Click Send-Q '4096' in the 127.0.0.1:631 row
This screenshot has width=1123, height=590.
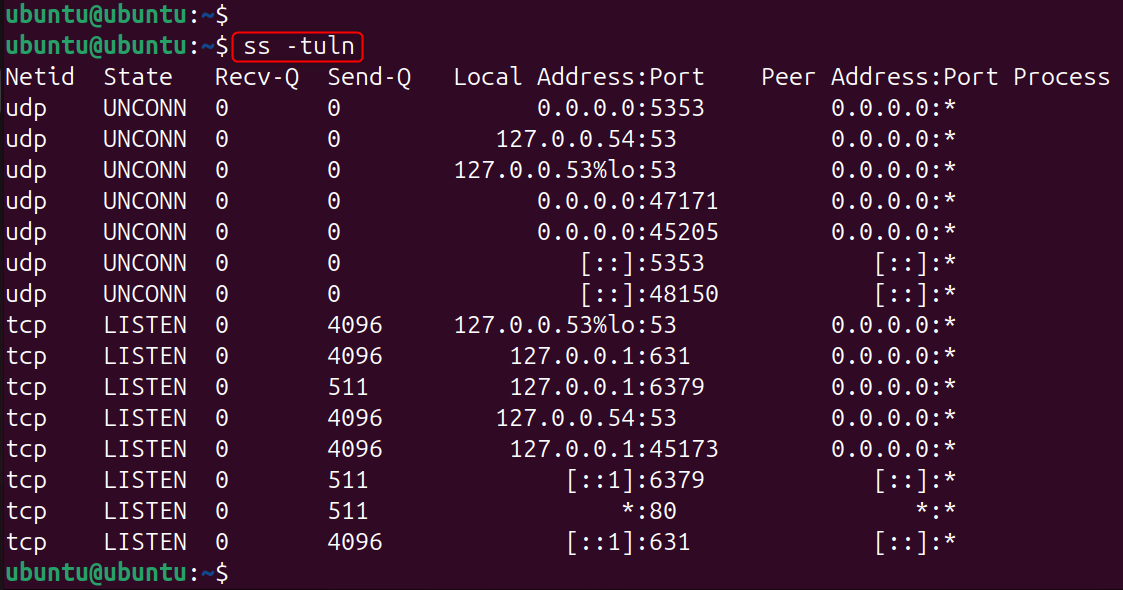355,356
